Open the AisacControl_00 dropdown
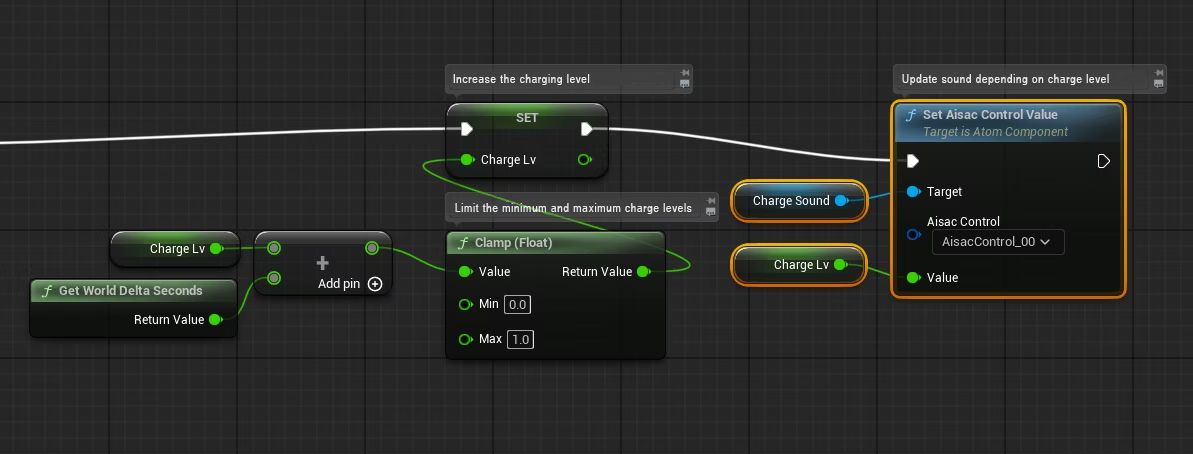The height and width of the screenshot is (454, 1193). click(x=997, y=242)
